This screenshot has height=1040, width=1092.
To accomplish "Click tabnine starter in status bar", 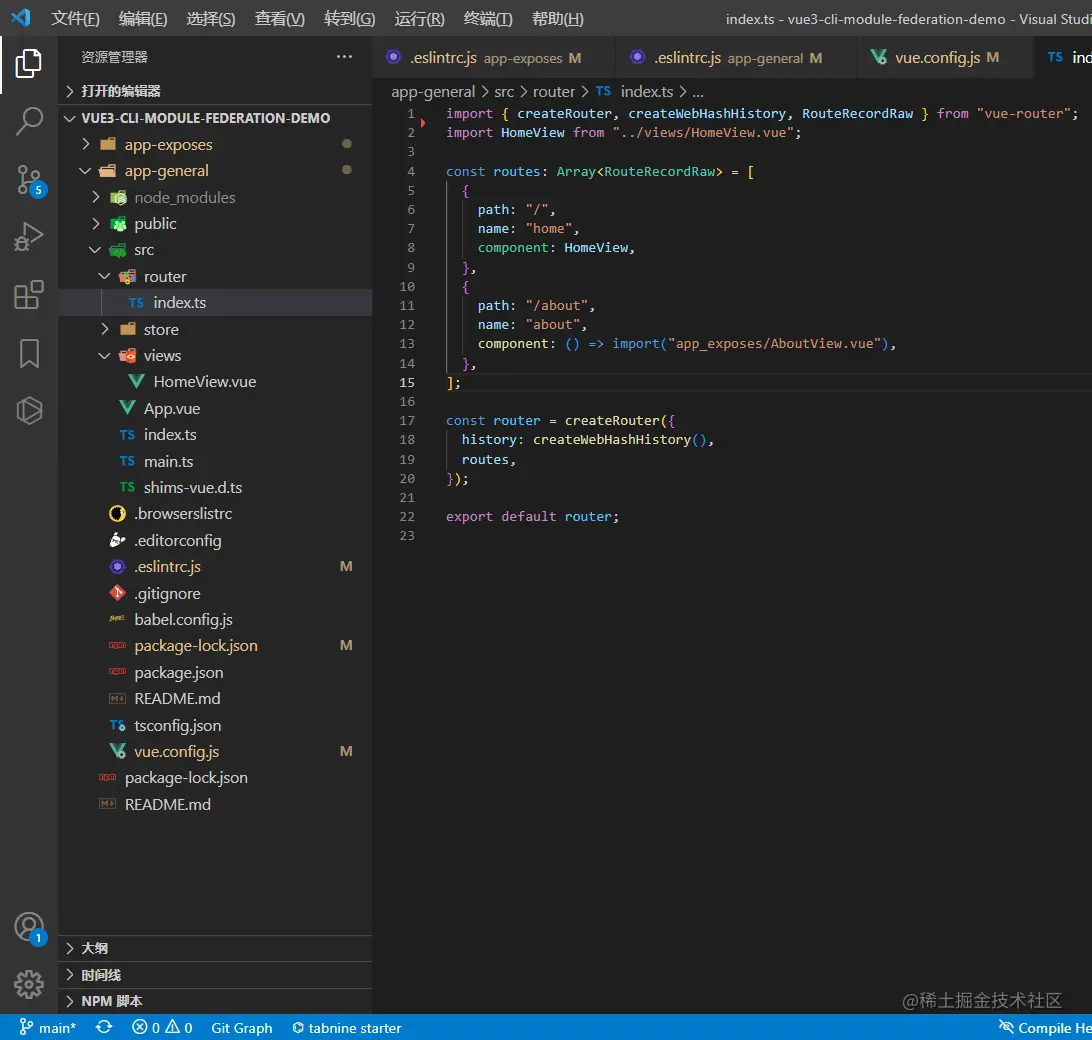I will pyautogui.click(x=346, y=1027).
